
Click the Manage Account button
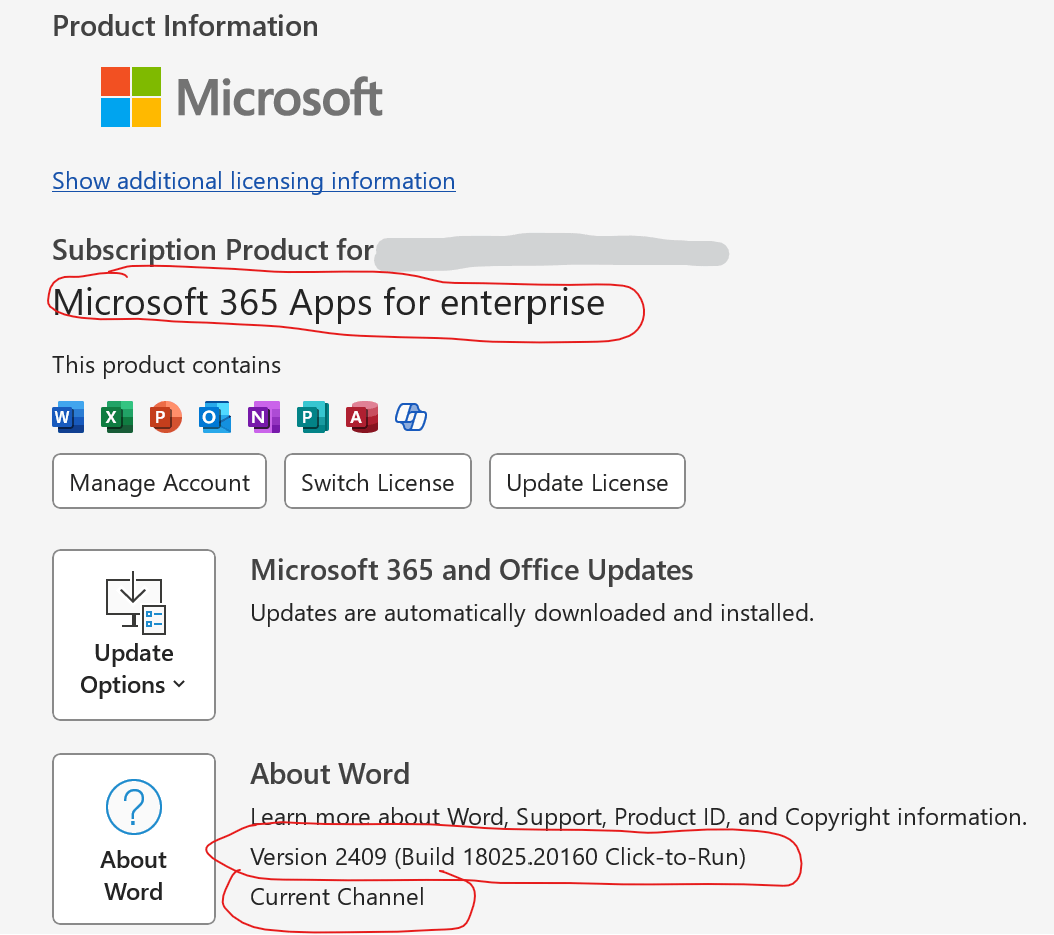[x=159, y=481]
